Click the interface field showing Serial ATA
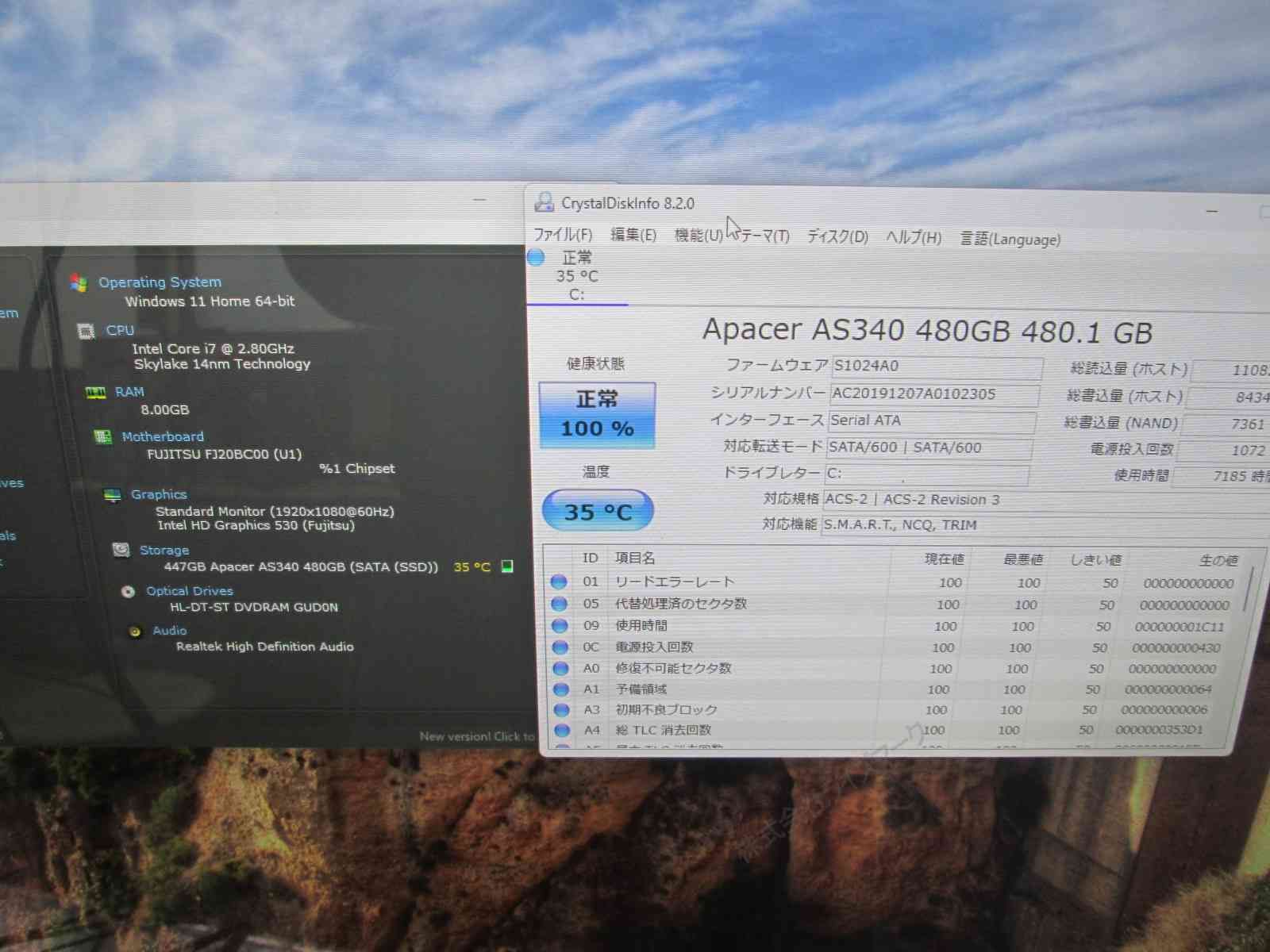The width and height of the screenshot is (1270, 952). 932,421
